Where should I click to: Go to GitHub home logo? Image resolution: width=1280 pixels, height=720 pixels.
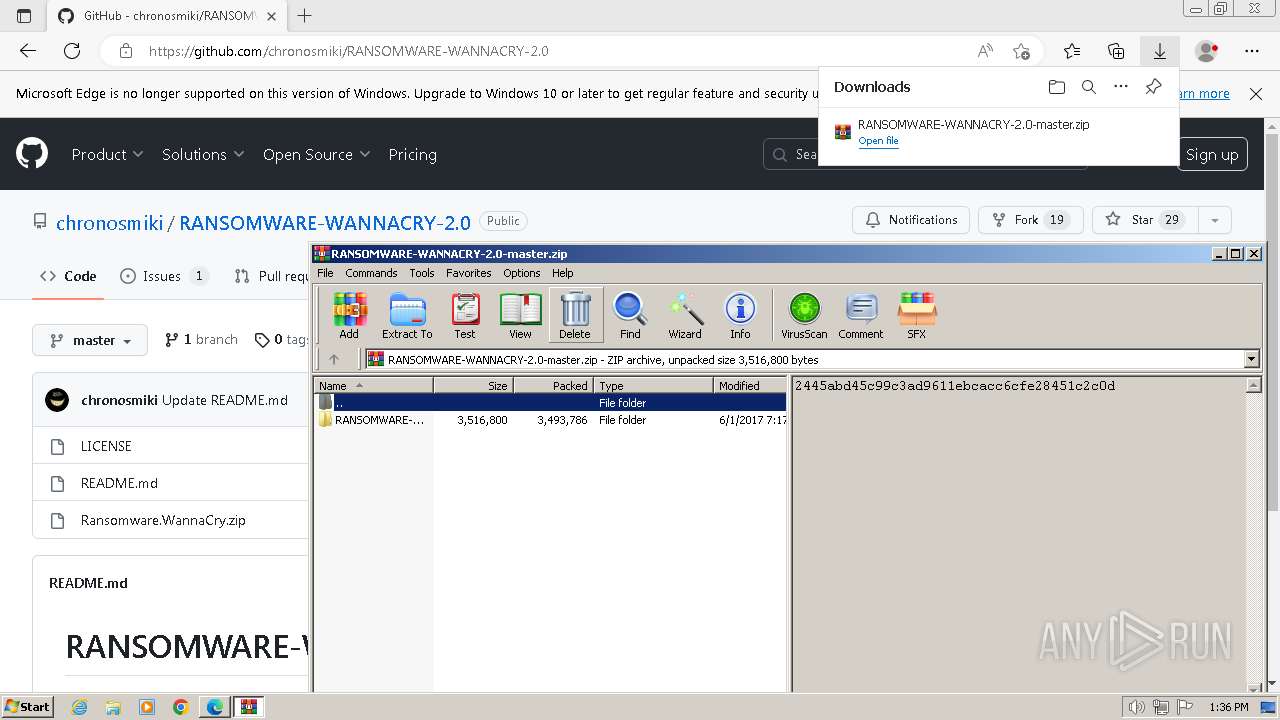pyautogui.click(x=32, y=154)
